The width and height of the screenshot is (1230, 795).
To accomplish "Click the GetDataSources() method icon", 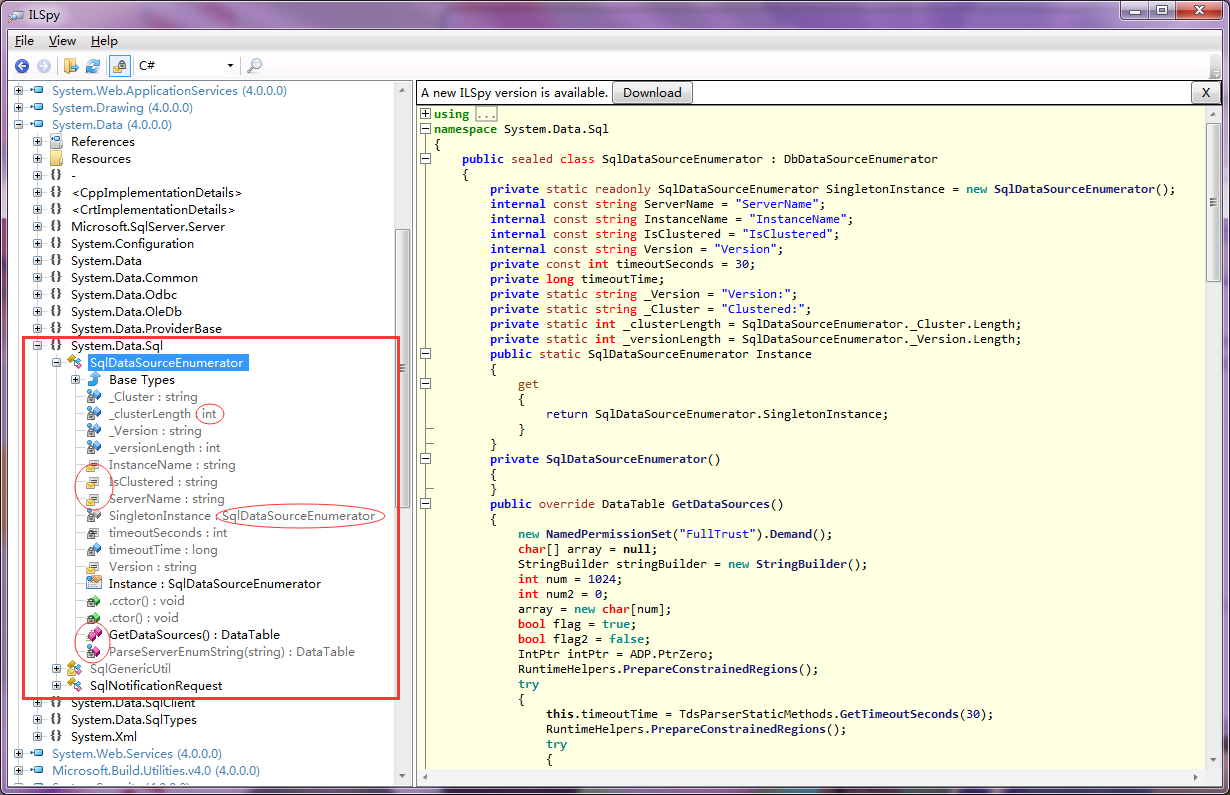I will point(93,634).
